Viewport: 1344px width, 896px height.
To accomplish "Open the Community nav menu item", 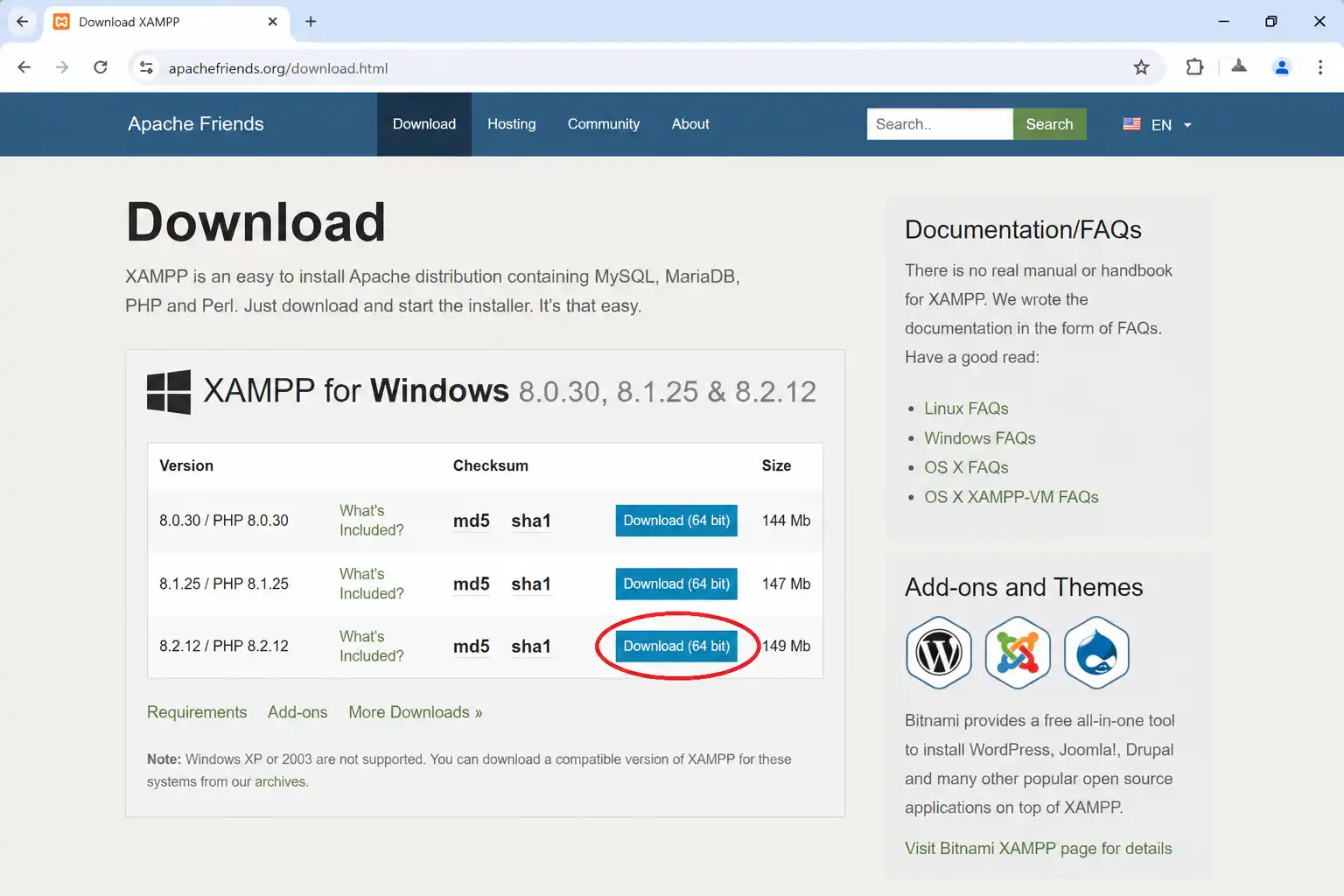I will coord(604,124).
